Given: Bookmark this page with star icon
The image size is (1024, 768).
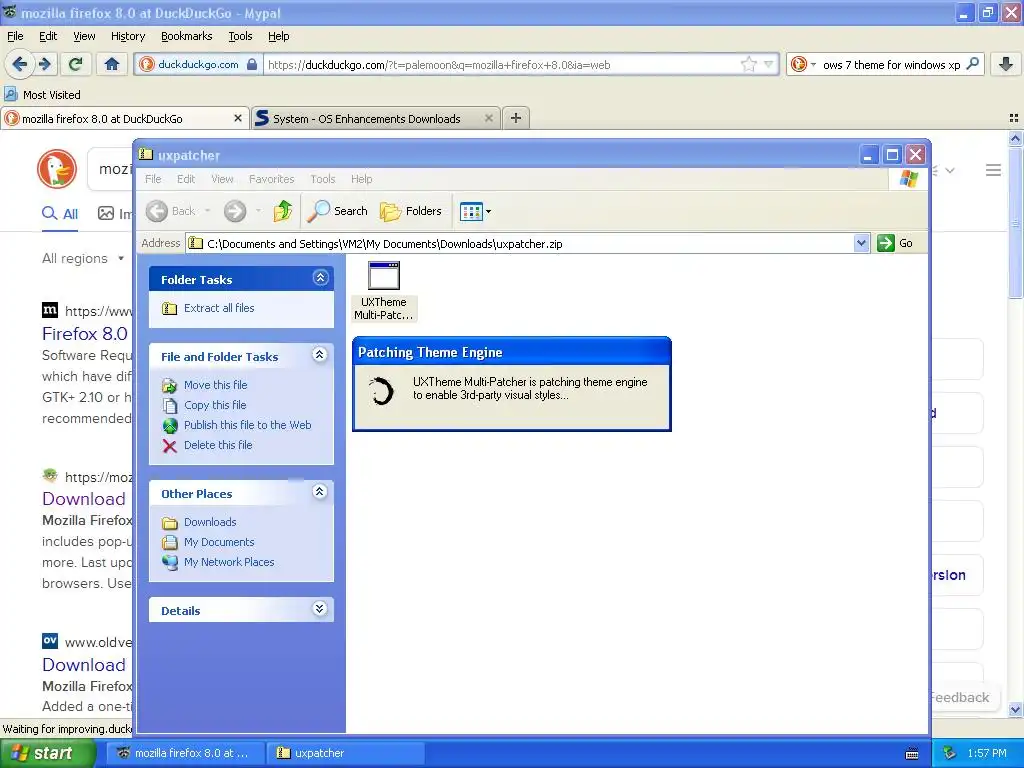Looking at the screenshot, I should coord(748,64).
